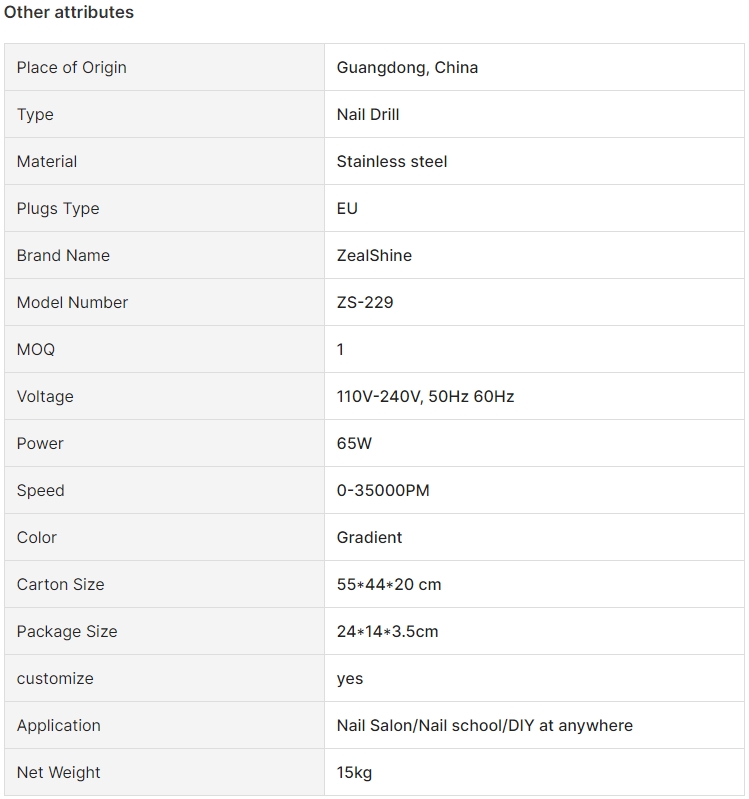The height and width of the screenshot is (799, 749).
Task: Click the '0-35000PM' speed value
Action: 383,491
